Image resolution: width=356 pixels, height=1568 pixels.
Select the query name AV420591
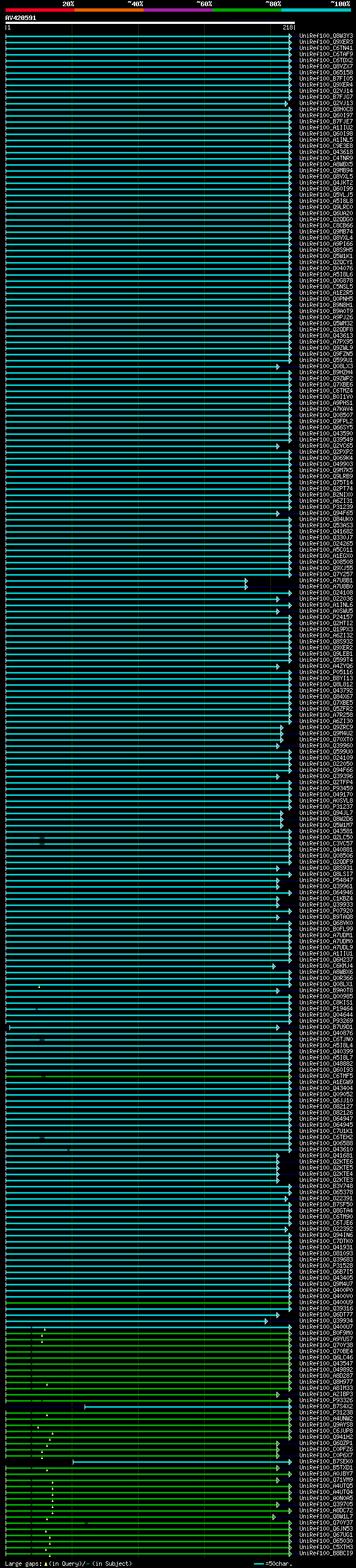(21, 18)
